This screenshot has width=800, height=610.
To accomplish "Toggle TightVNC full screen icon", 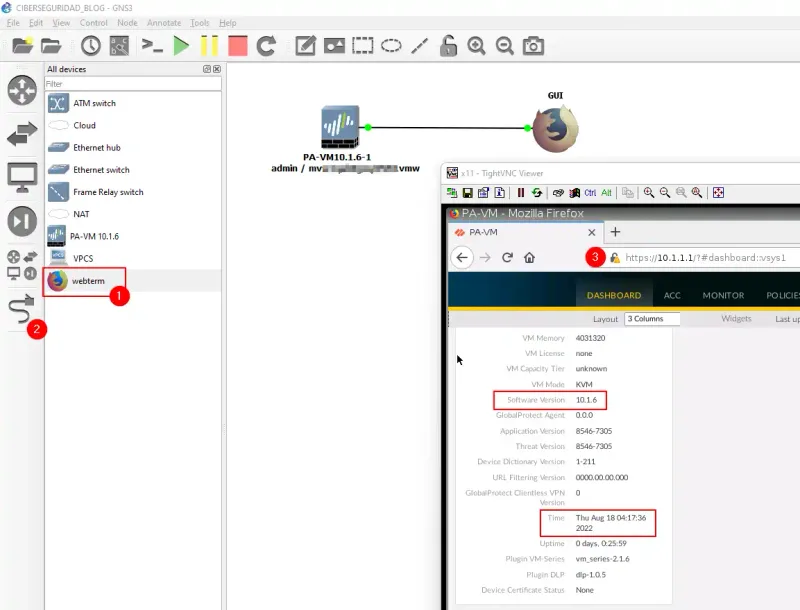I will coord(718,193).
